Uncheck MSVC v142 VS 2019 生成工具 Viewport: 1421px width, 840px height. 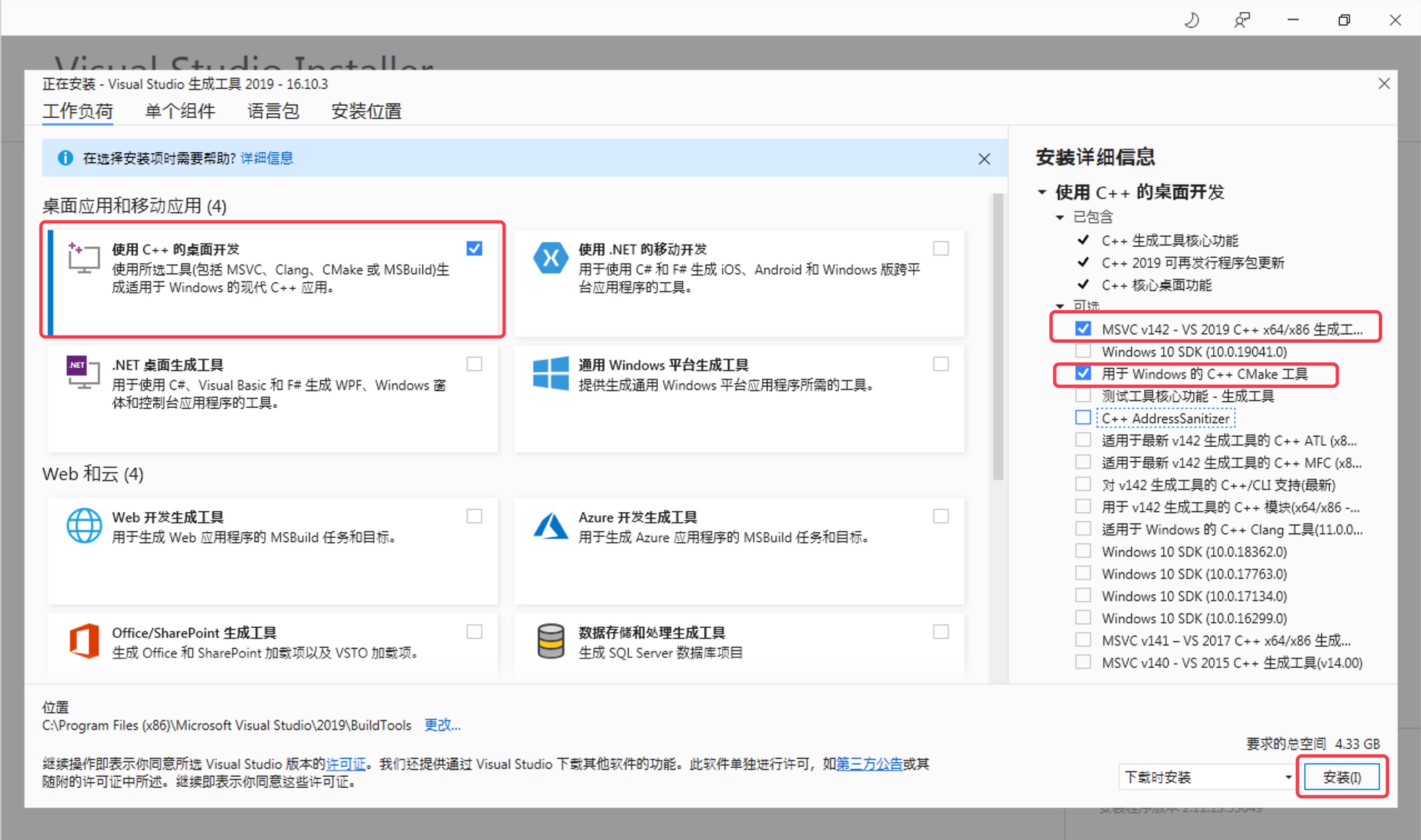[x=1083, y=327]
